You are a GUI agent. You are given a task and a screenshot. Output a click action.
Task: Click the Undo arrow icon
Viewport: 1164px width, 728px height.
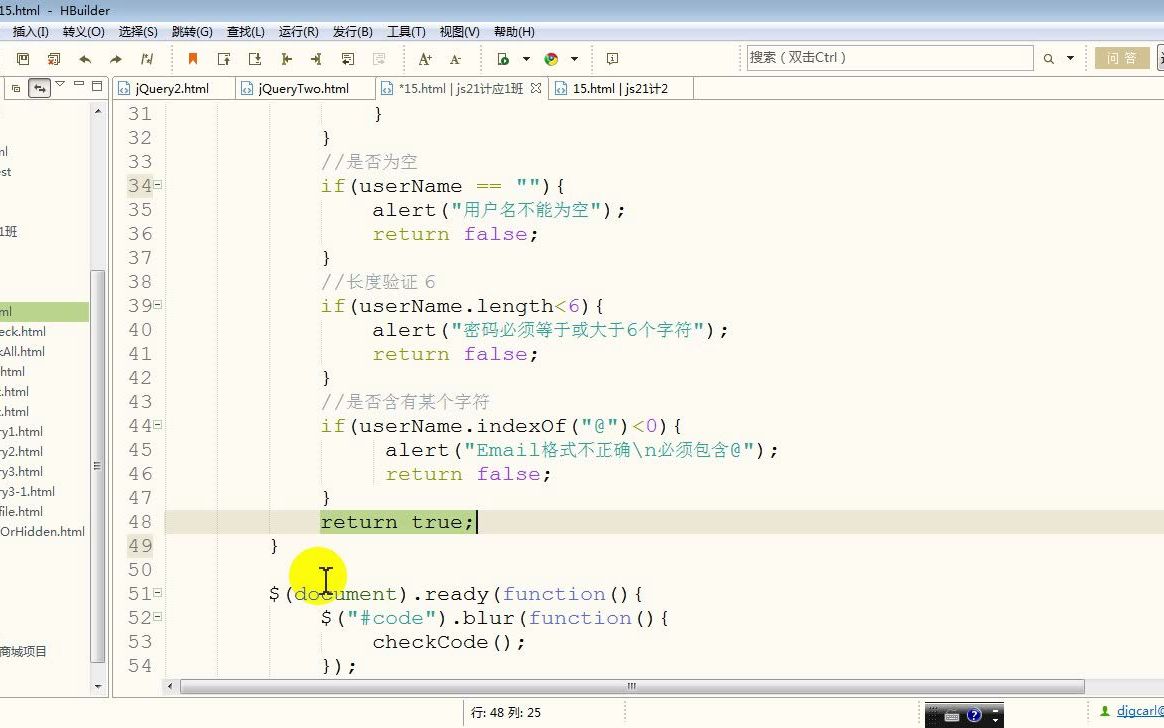click(x=85, y=58)
